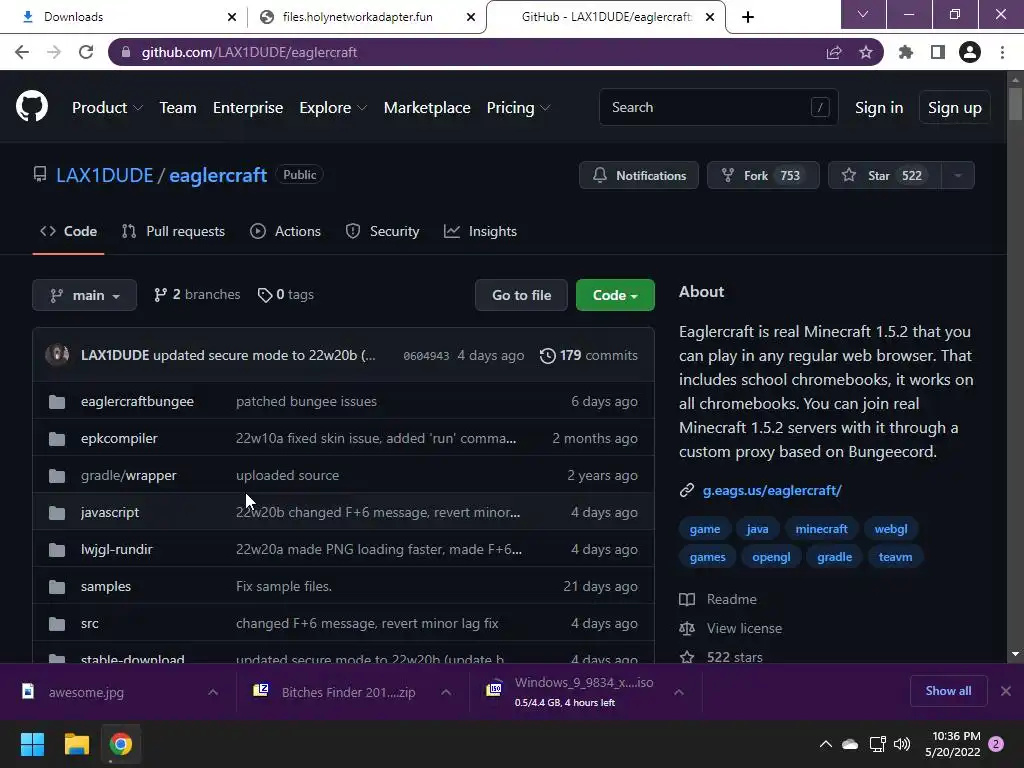
Task: Switch to the Code tab
Action: coord(68,231)
